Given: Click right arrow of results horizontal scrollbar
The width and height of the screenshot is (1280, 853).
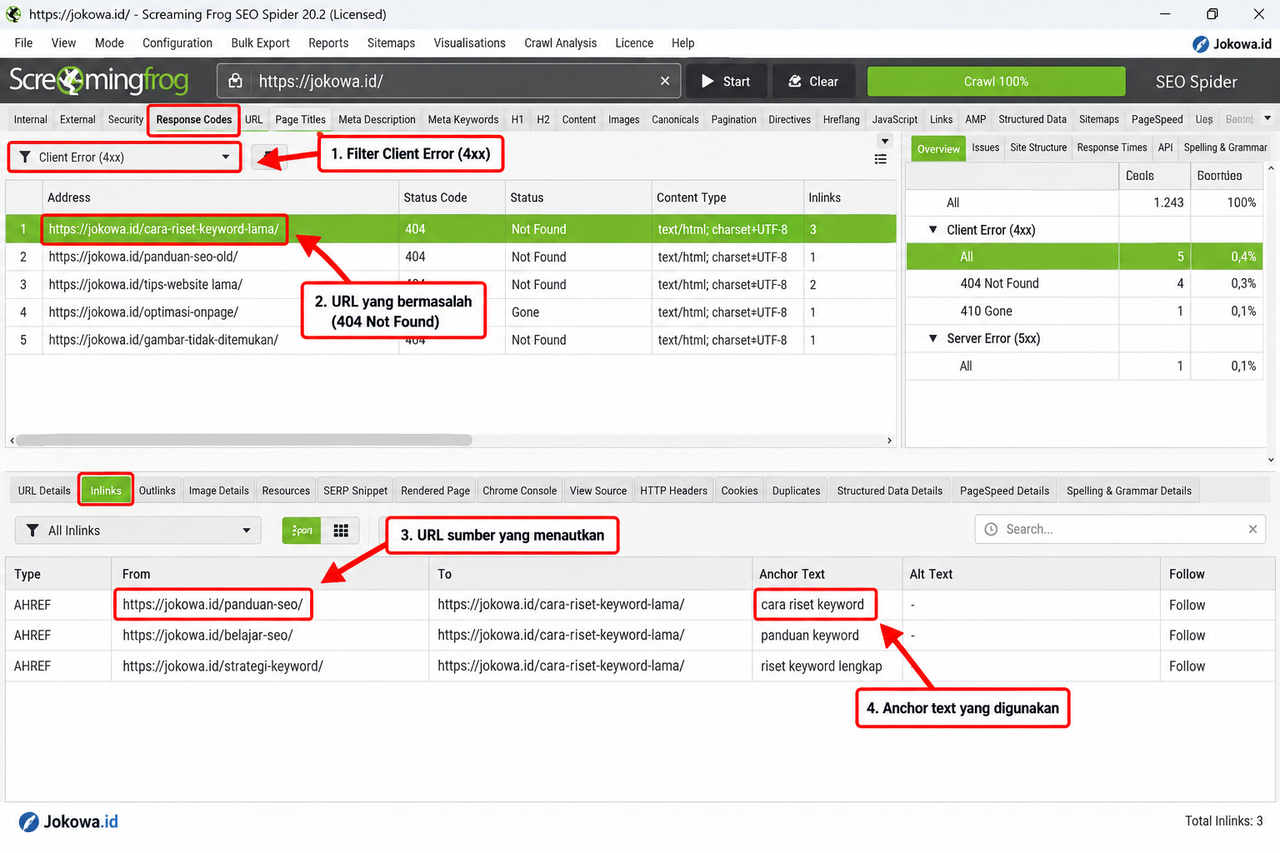Looking at the screenshot, I should coord(890,440).
